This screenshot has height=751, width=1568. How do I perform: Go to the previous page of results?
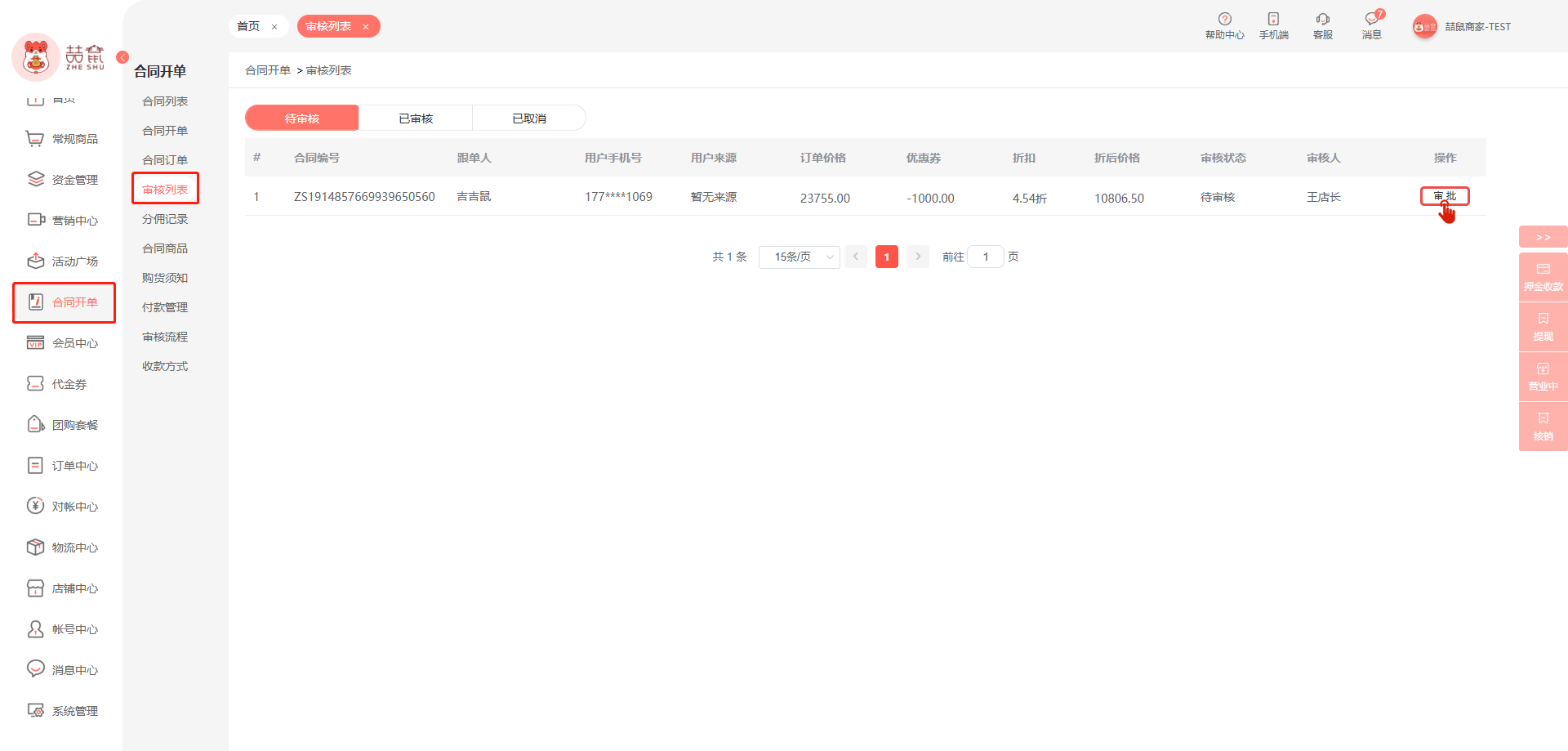coord(856,257)
